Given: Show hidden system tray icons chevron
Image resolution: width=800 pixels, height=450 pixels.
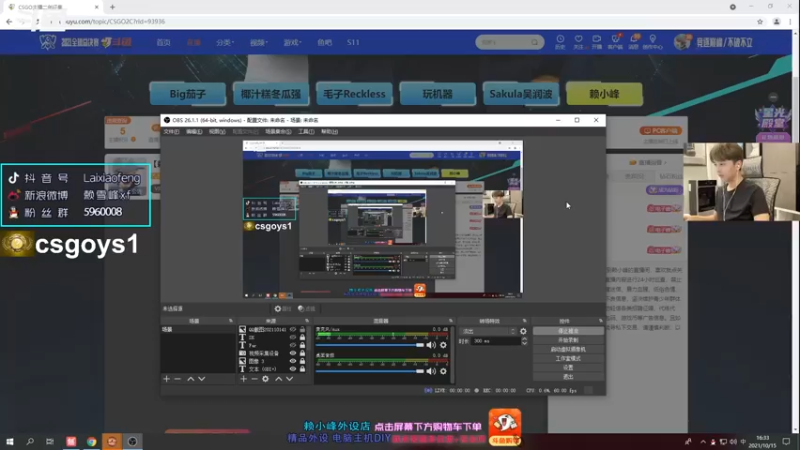Looking at the screenshot, I should pos(703,441).
